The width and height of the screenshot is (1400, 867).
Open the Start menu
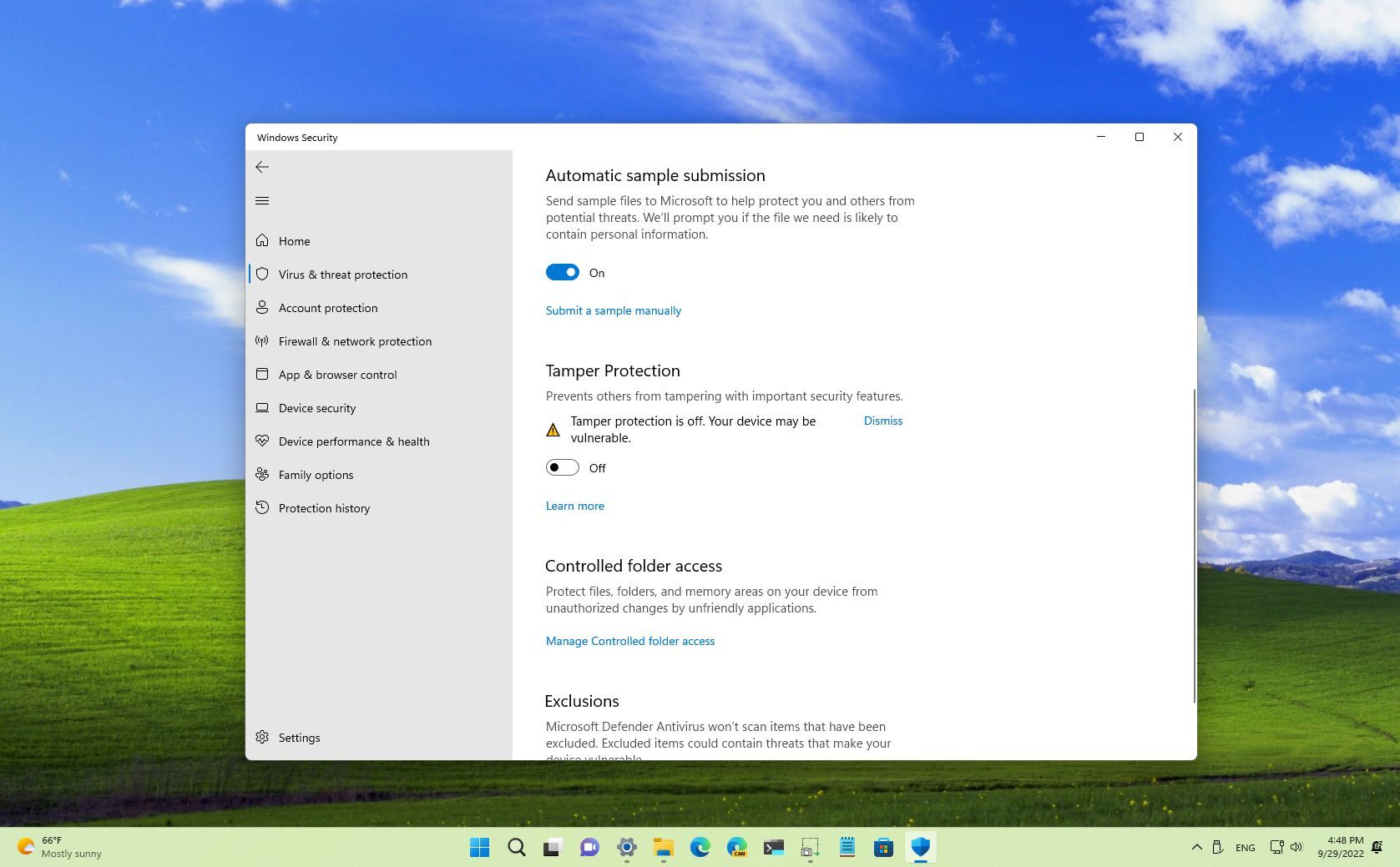479,847
